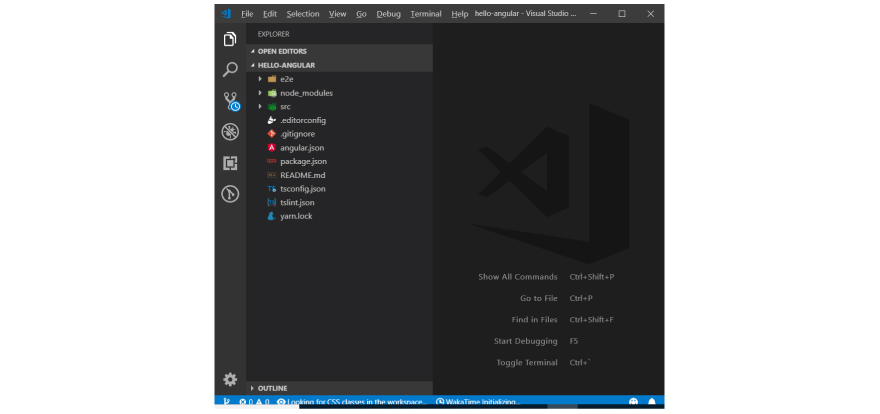
Task: Select the angular.json file name
Action: point(302,148)
